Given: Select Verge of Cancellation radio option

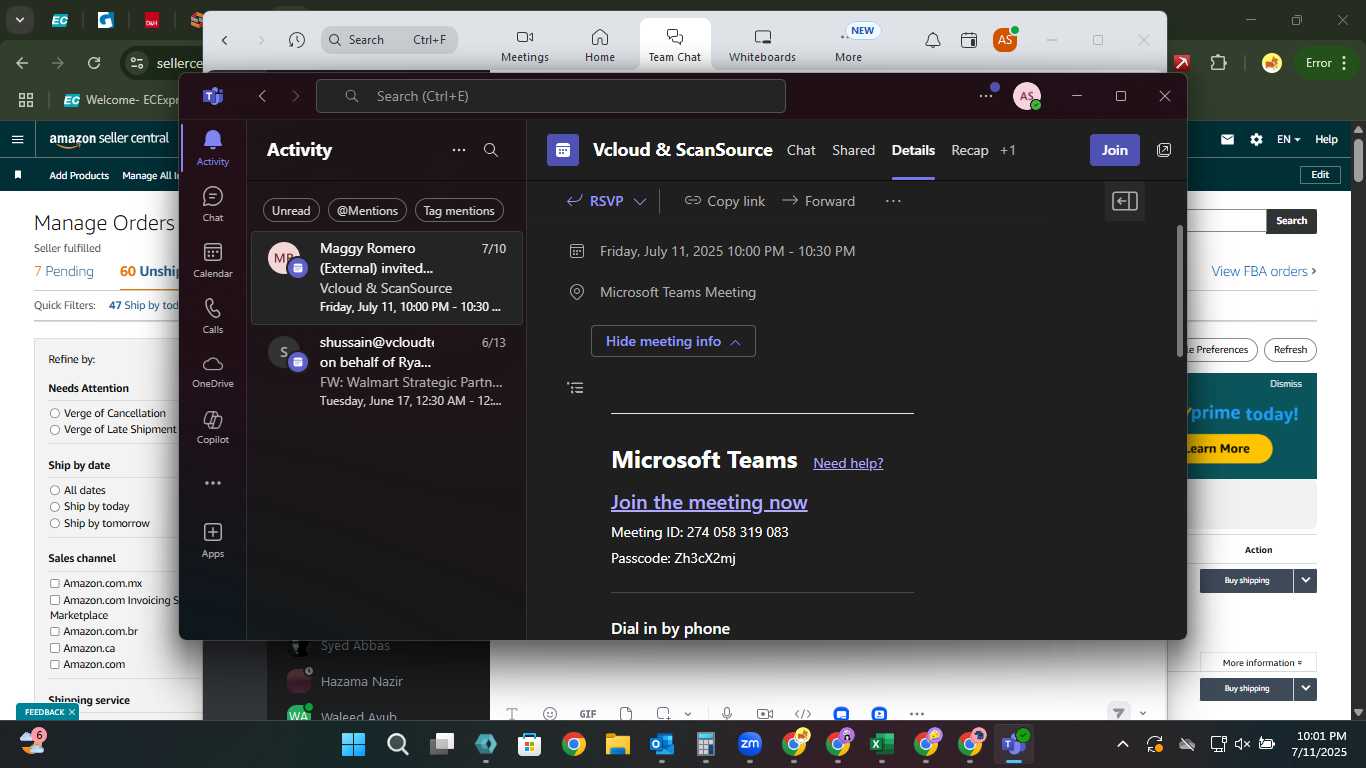Looking at the screenshot, I should pos(55,413).
